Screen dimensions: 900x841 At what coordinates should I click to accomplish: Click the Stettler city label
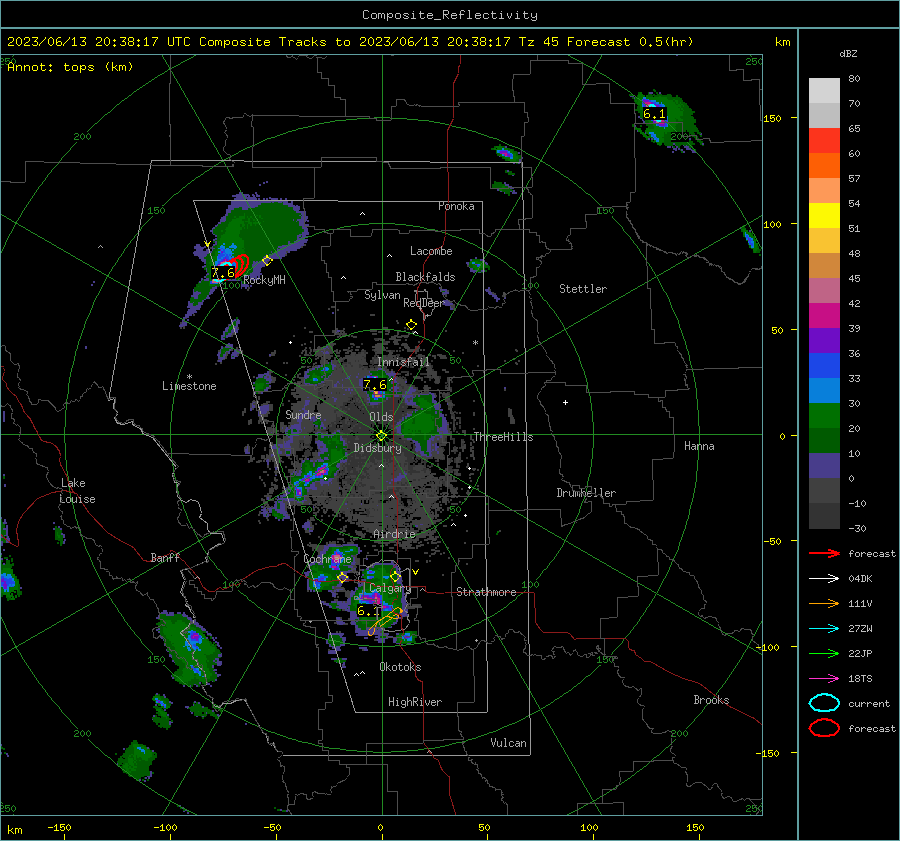(583, 289)
